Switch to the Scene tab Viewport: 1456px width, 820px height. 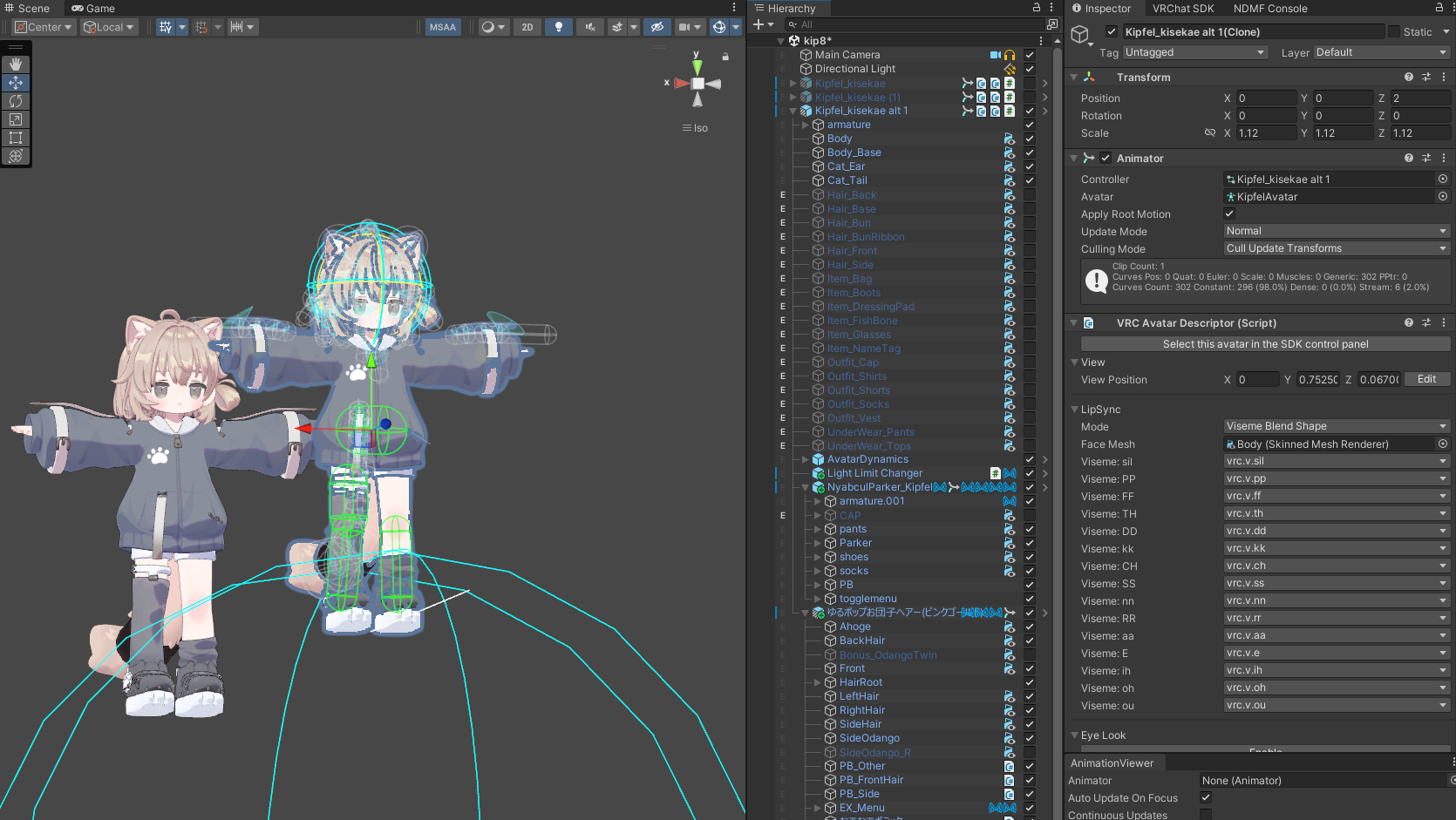click(27, 8)
